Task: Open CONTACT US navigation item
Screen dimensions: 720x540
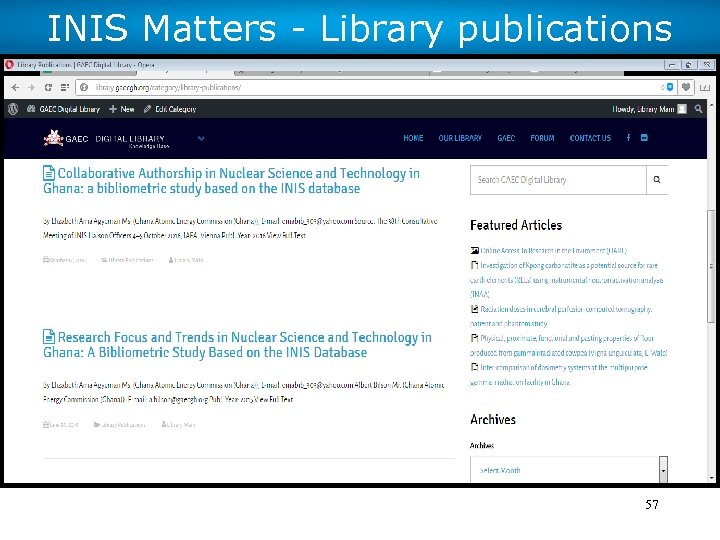Action: (x=590, y=138)
